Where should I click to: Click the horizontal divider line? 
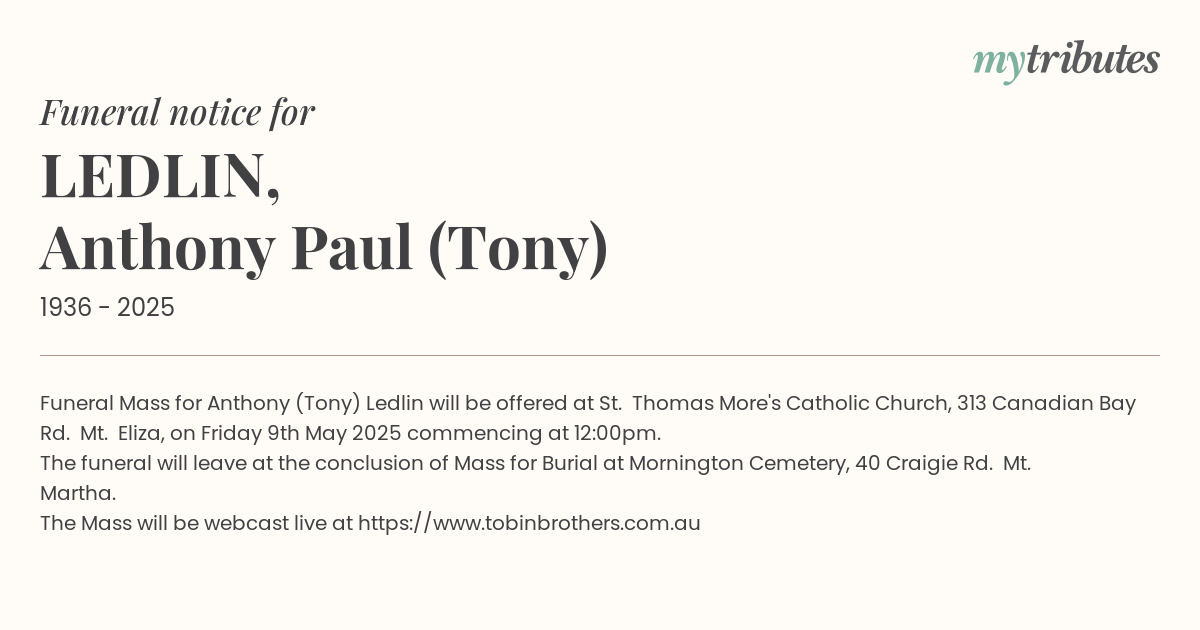pos(600,355)
